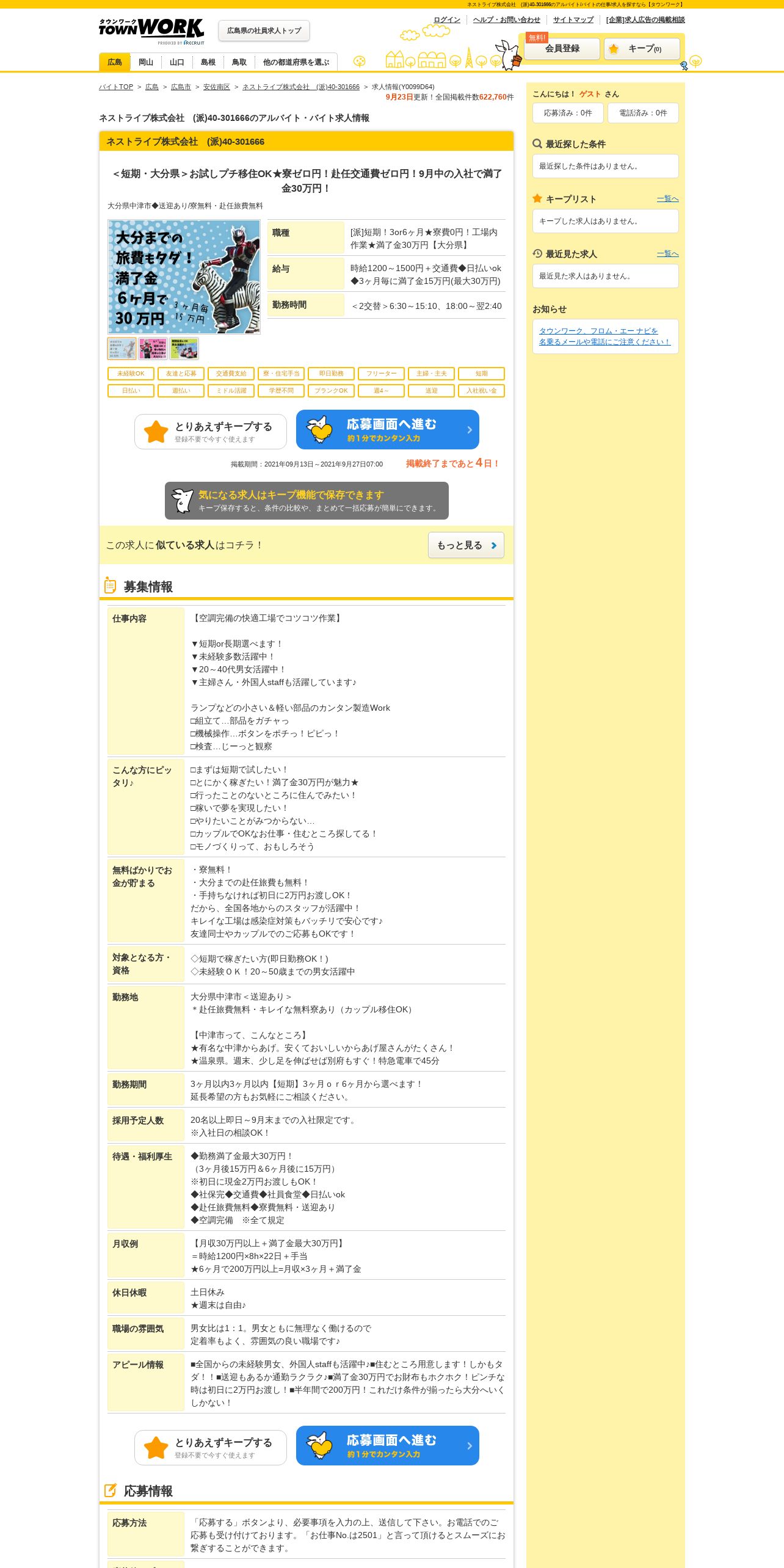Screen dimensions: 784x1568
Task: Click the orange star beside the lower とりあえずキープする
Action: [x=156, y=1448]
